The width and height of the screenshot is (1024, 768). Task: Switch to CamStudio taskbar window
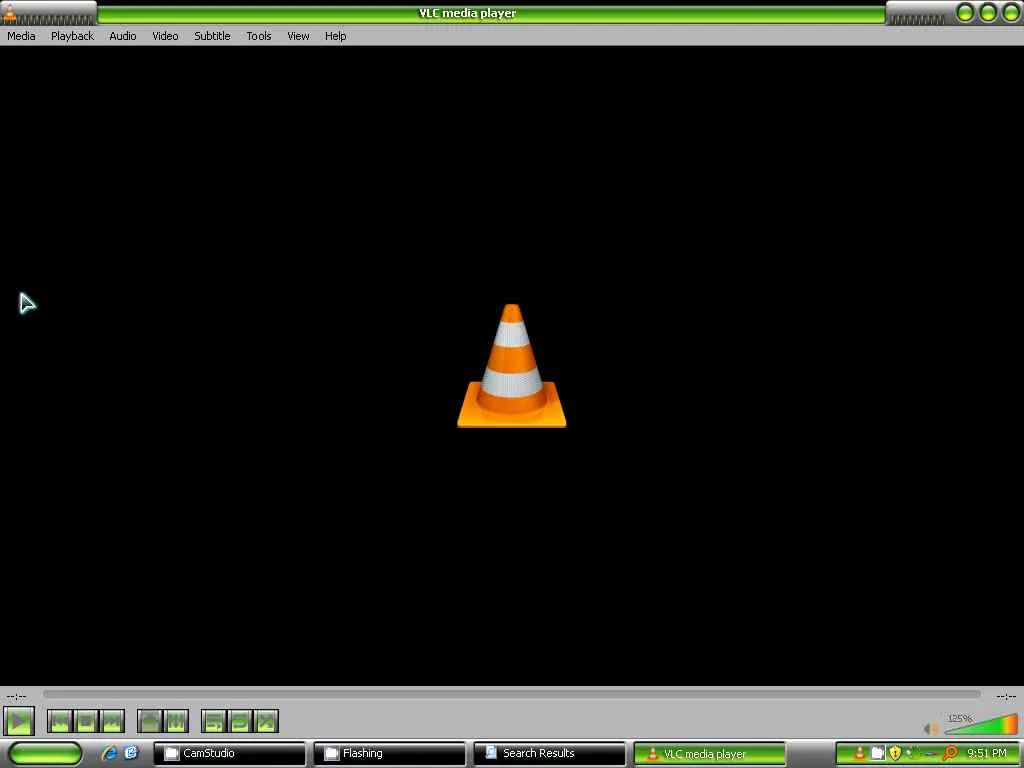point(229,753)
